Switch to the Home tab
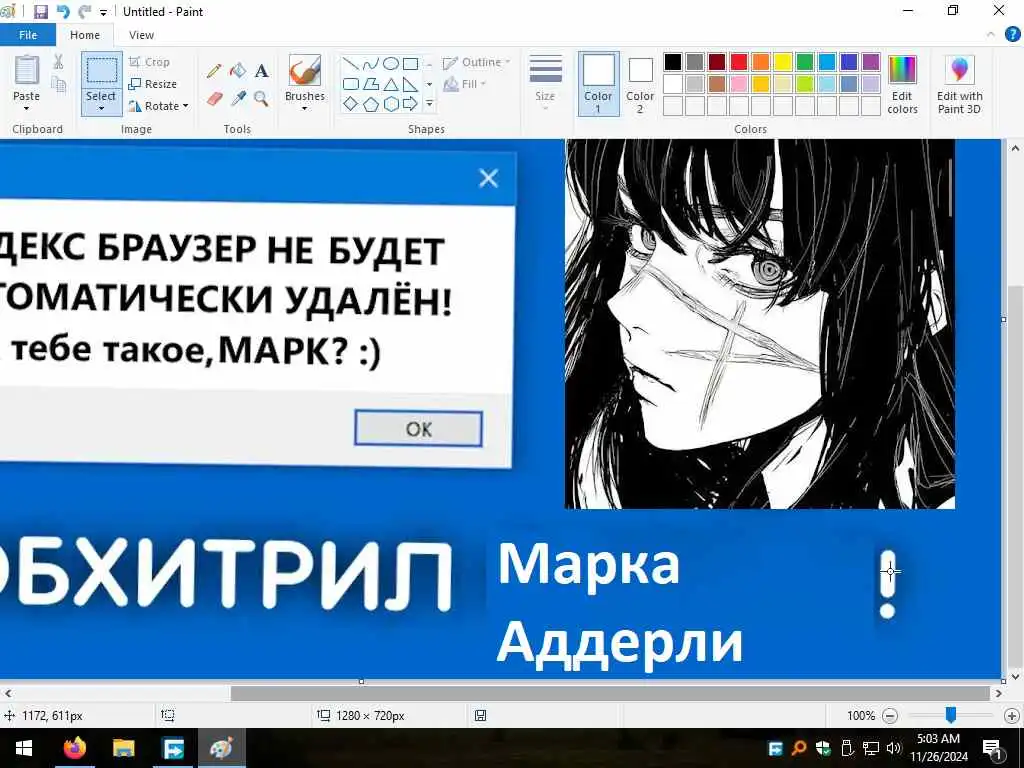The height and width of the screenshot is (768, 1024). 85,35
